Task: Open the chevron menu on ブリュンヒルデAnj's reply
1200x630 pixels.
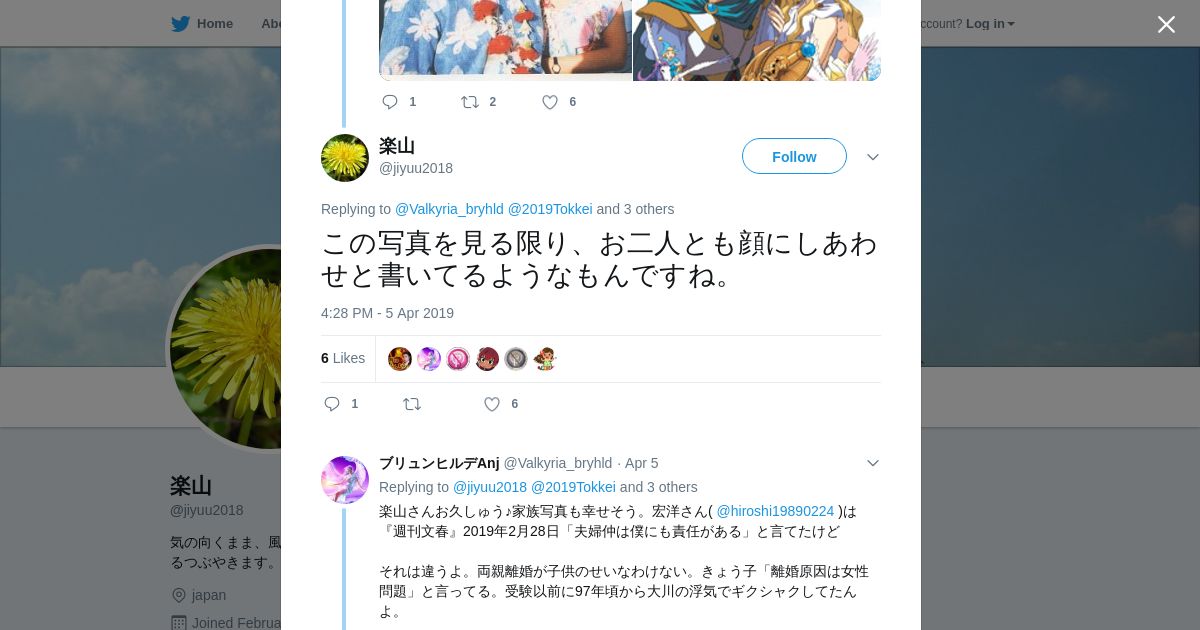Action: pos(872,463)
